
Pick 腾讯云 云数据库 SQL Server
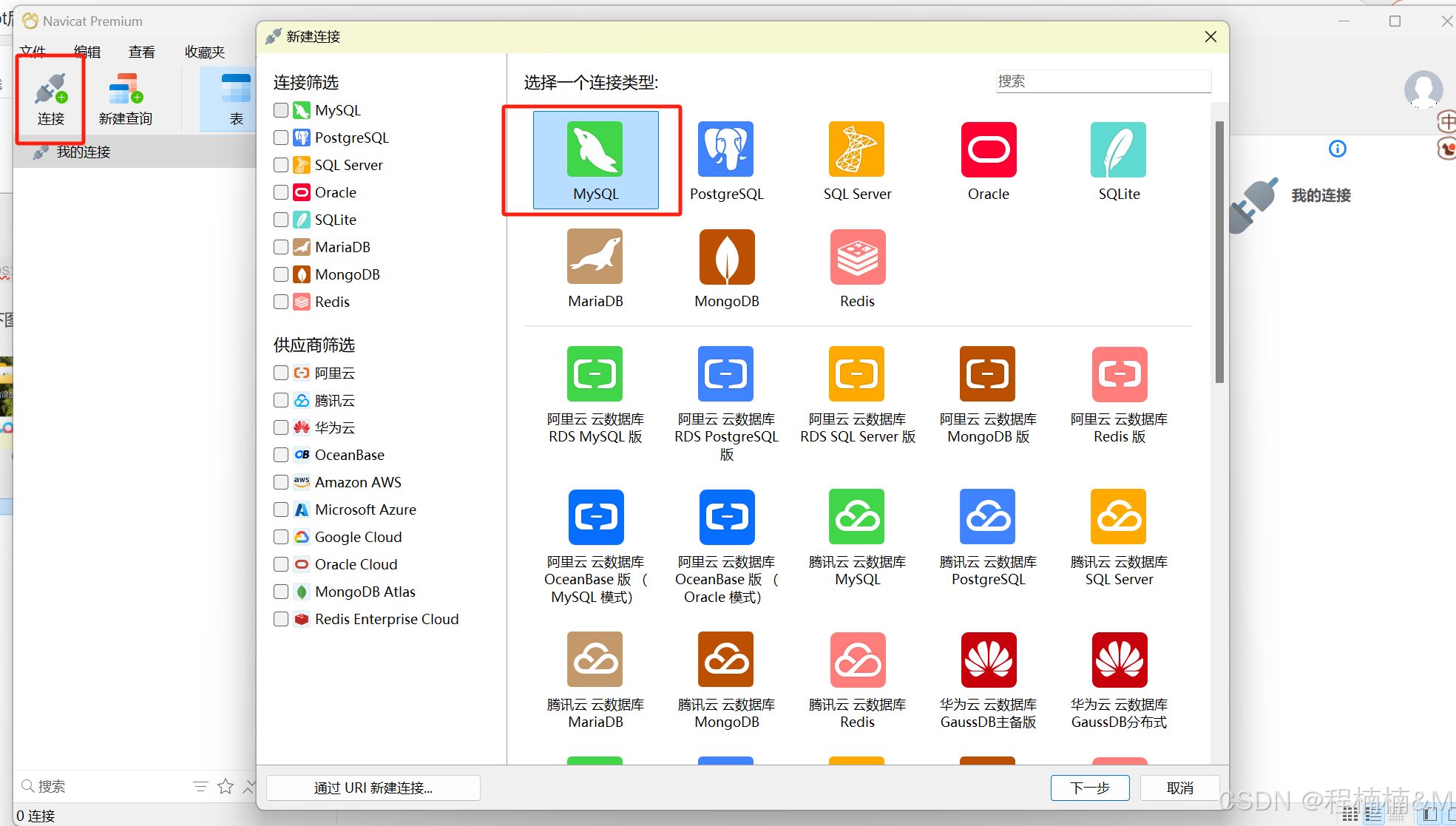(1119, 538)
